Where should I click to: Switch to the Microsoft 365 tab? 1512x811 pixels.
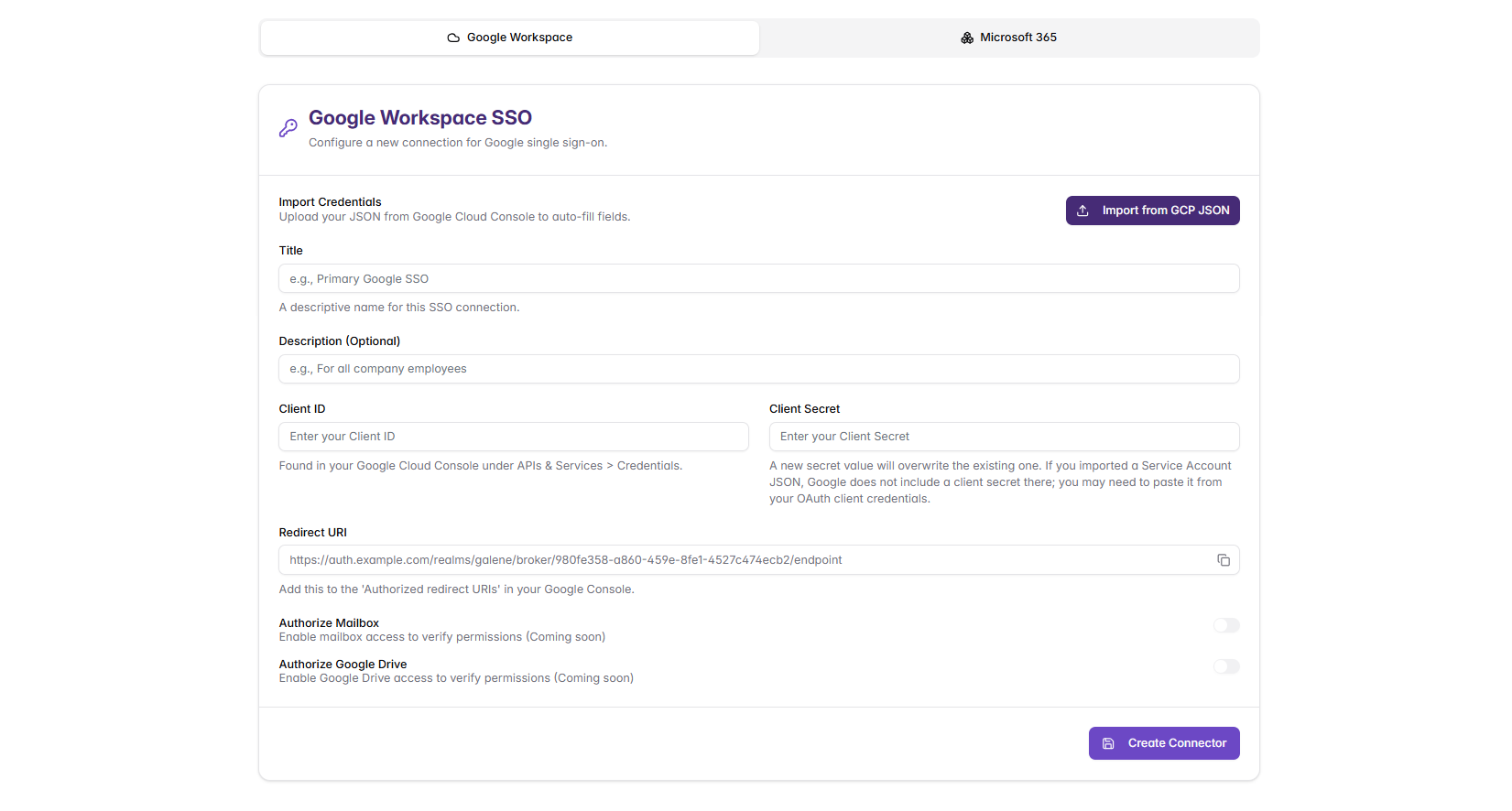1008,38
